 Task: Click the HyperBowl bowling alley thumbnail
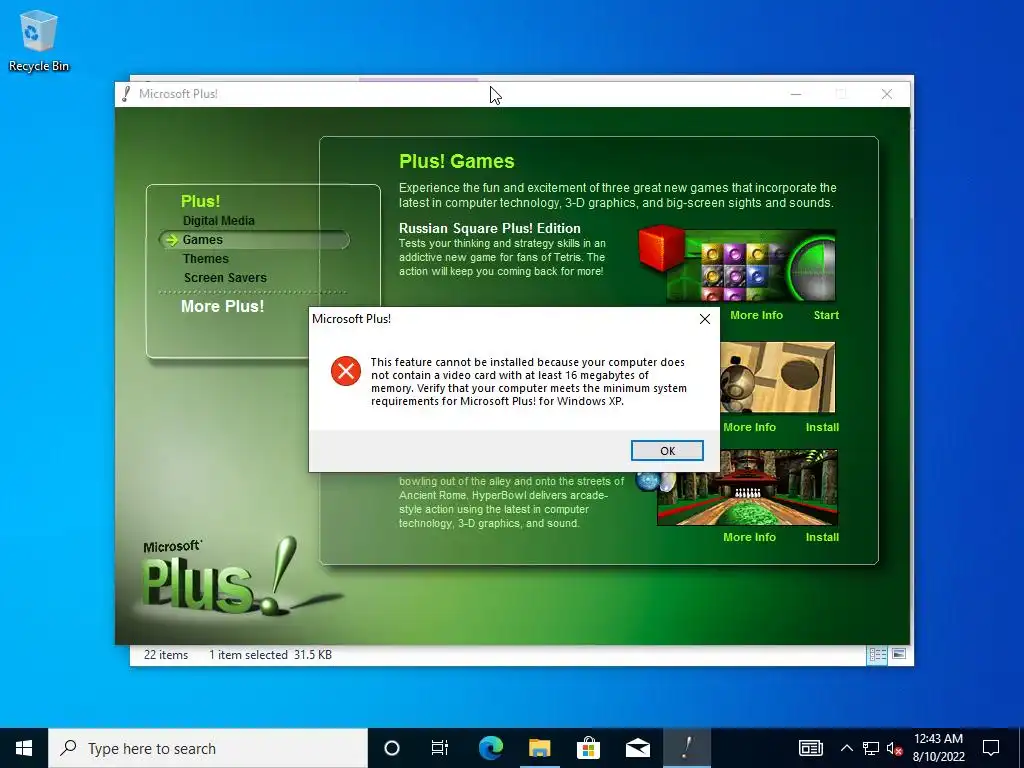747,487
